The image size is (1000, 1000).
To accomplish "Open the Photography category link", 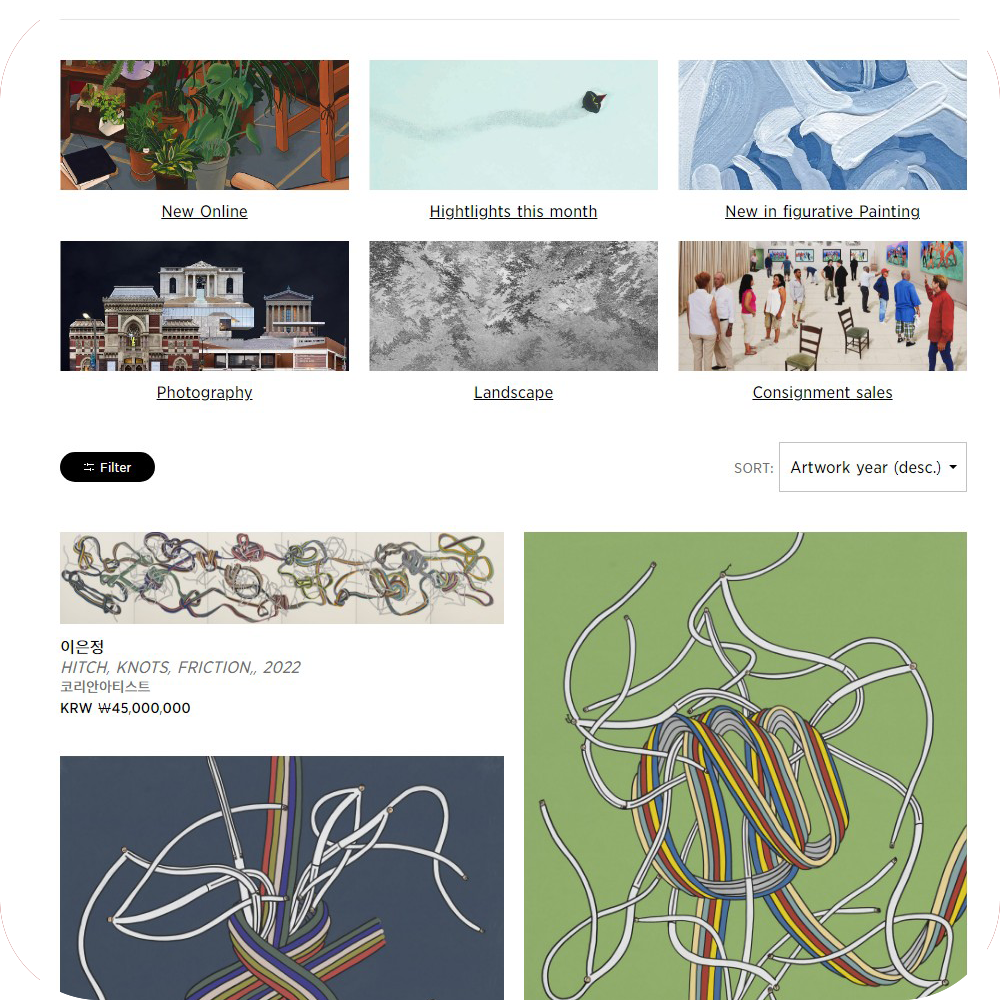I will pyautogui.click(x=204, y=392).
